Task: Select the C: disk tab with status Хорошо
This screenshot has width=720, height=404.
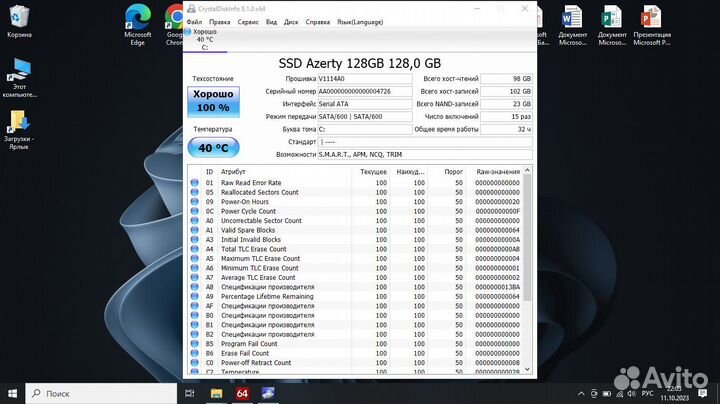Action: 205,39
